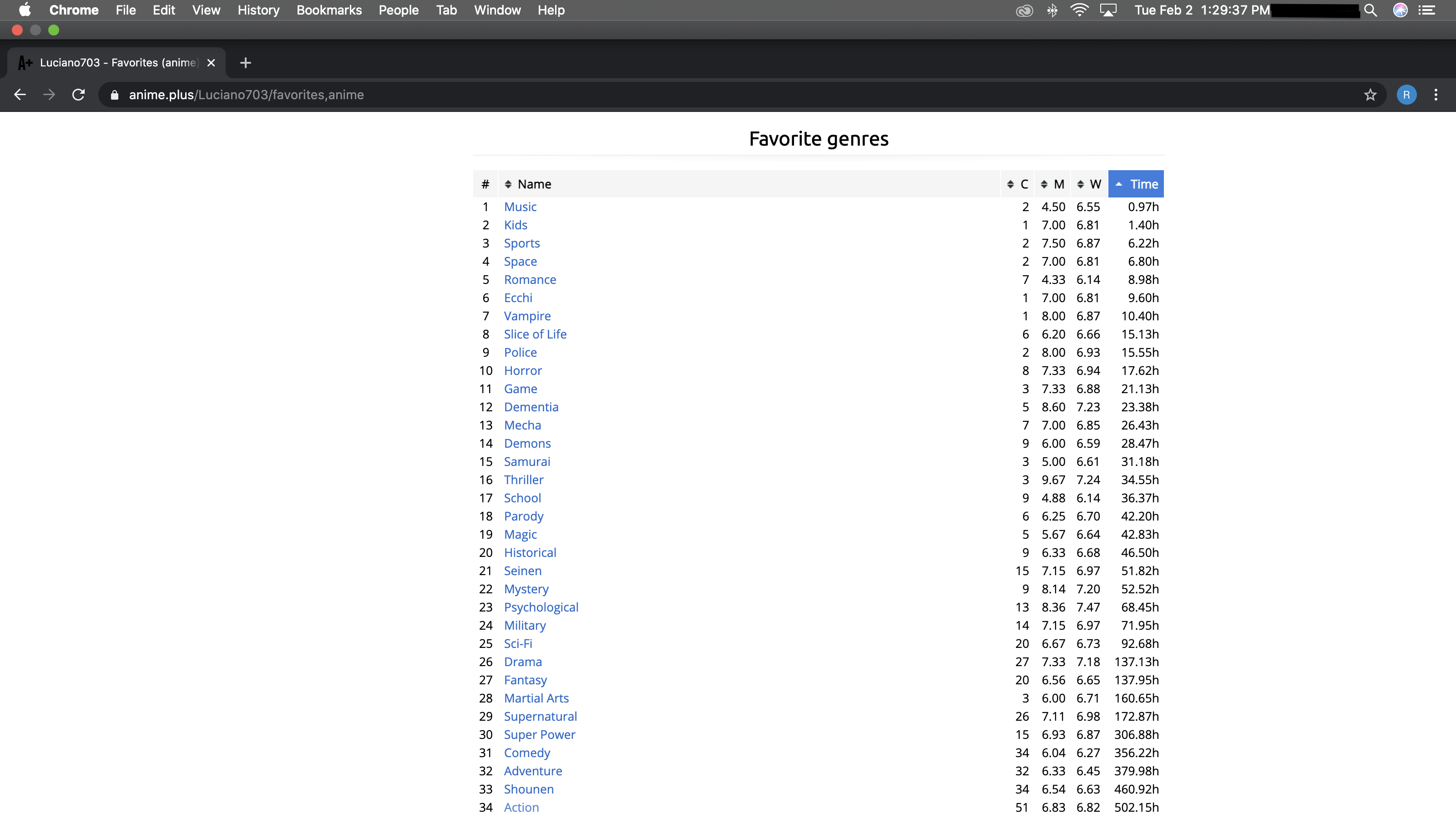Open the Siri icon in the menu bar
The width and height of the screenshot is (1456, 819).
pos(1400,10)
